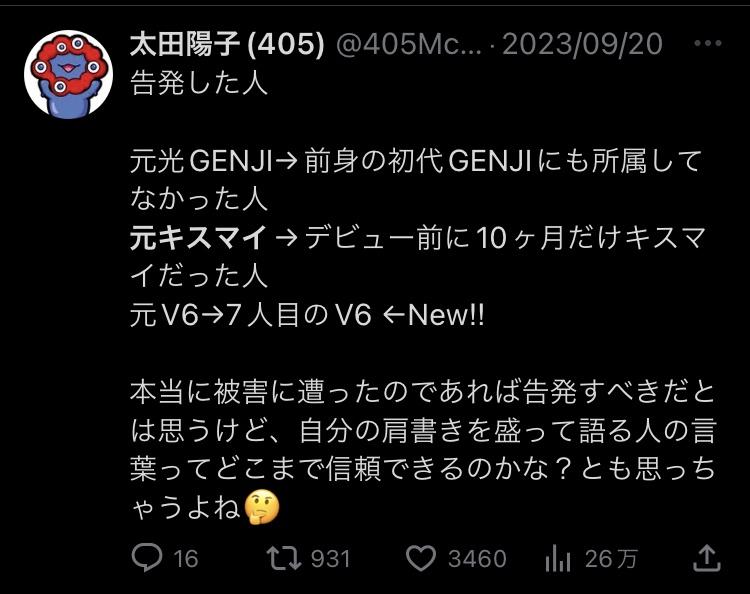Viewport: 750px width, 594px height.
Task: Click the thinking face emoji
Action: pos(262,507)
